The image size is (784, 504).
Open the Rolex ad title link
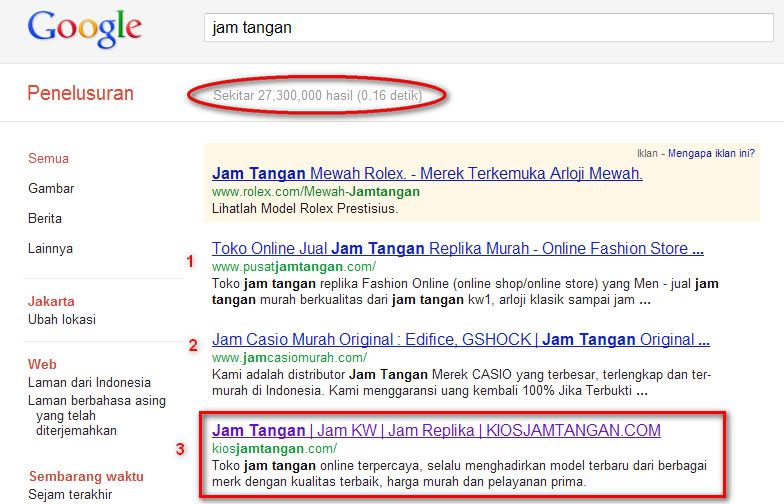428,174
